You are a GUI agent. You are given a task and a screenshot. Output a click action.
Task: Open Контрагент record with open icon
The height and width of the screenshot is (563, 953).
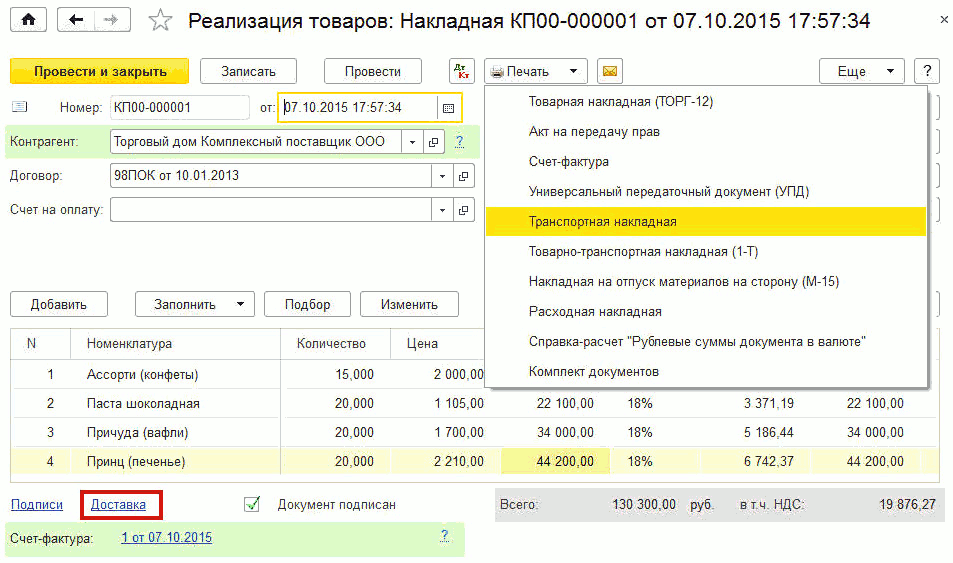coord(433,142)
